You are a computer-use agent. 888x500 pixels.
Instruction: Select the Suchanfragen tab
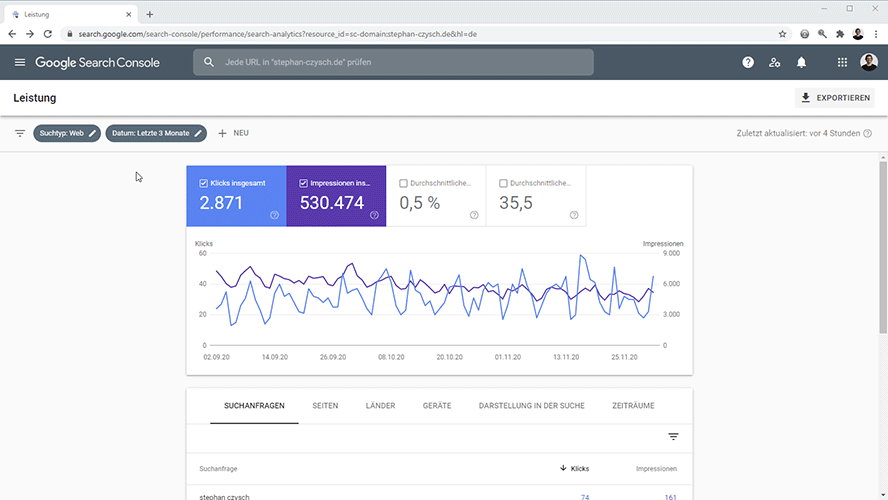[254, 406]
